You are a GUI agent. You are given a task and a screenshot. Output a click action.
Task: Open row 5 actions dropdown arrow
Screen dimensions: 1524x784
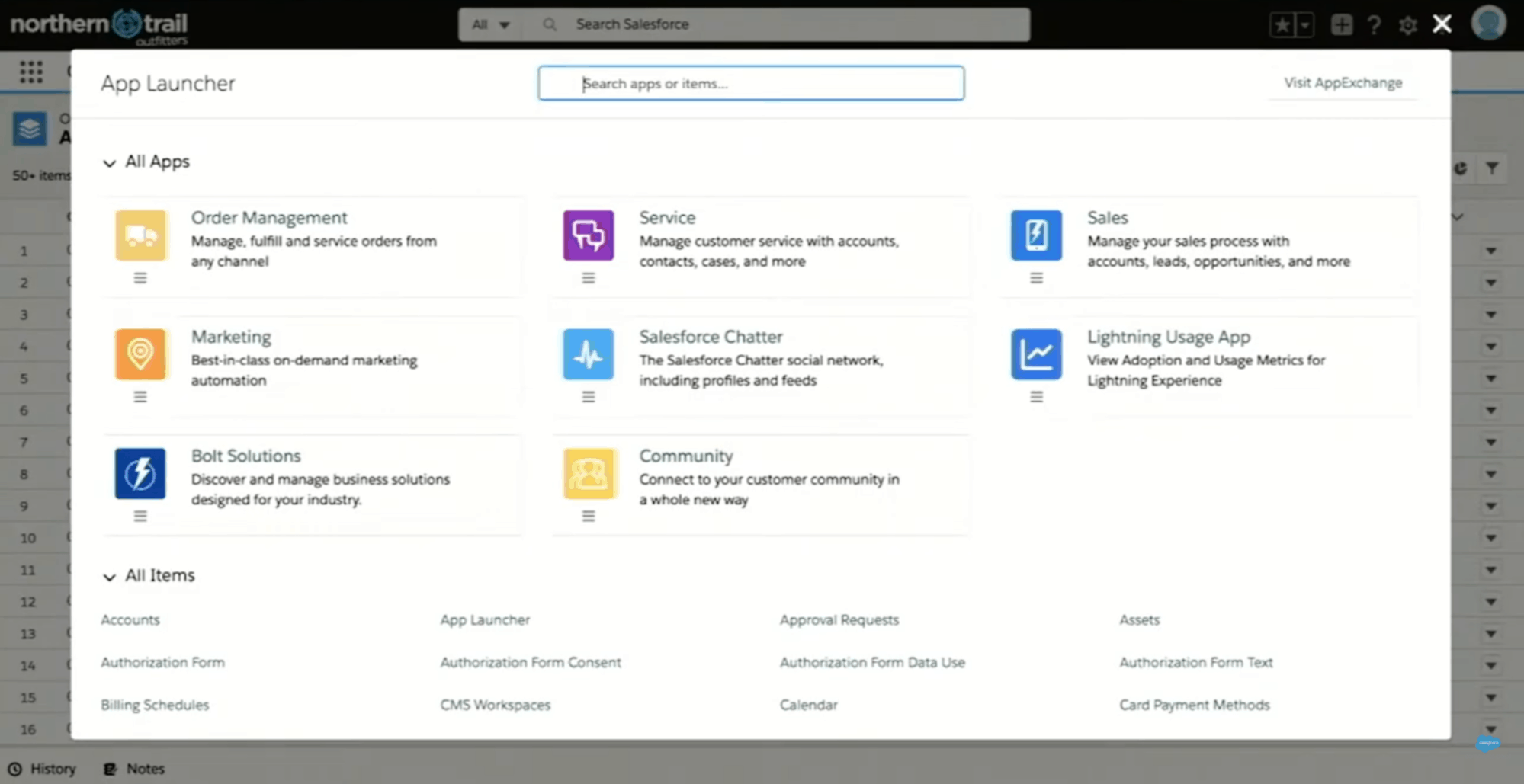(1490, 378)
